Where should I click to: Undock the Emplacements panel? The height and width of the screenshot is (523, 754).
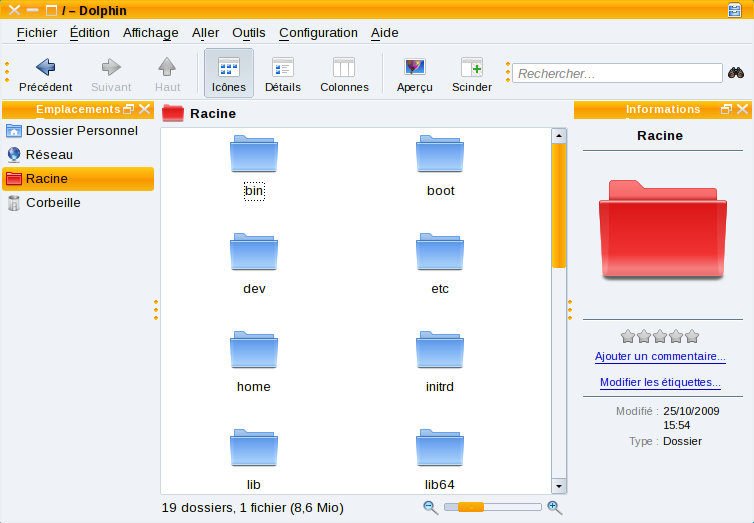click(128, 109)
